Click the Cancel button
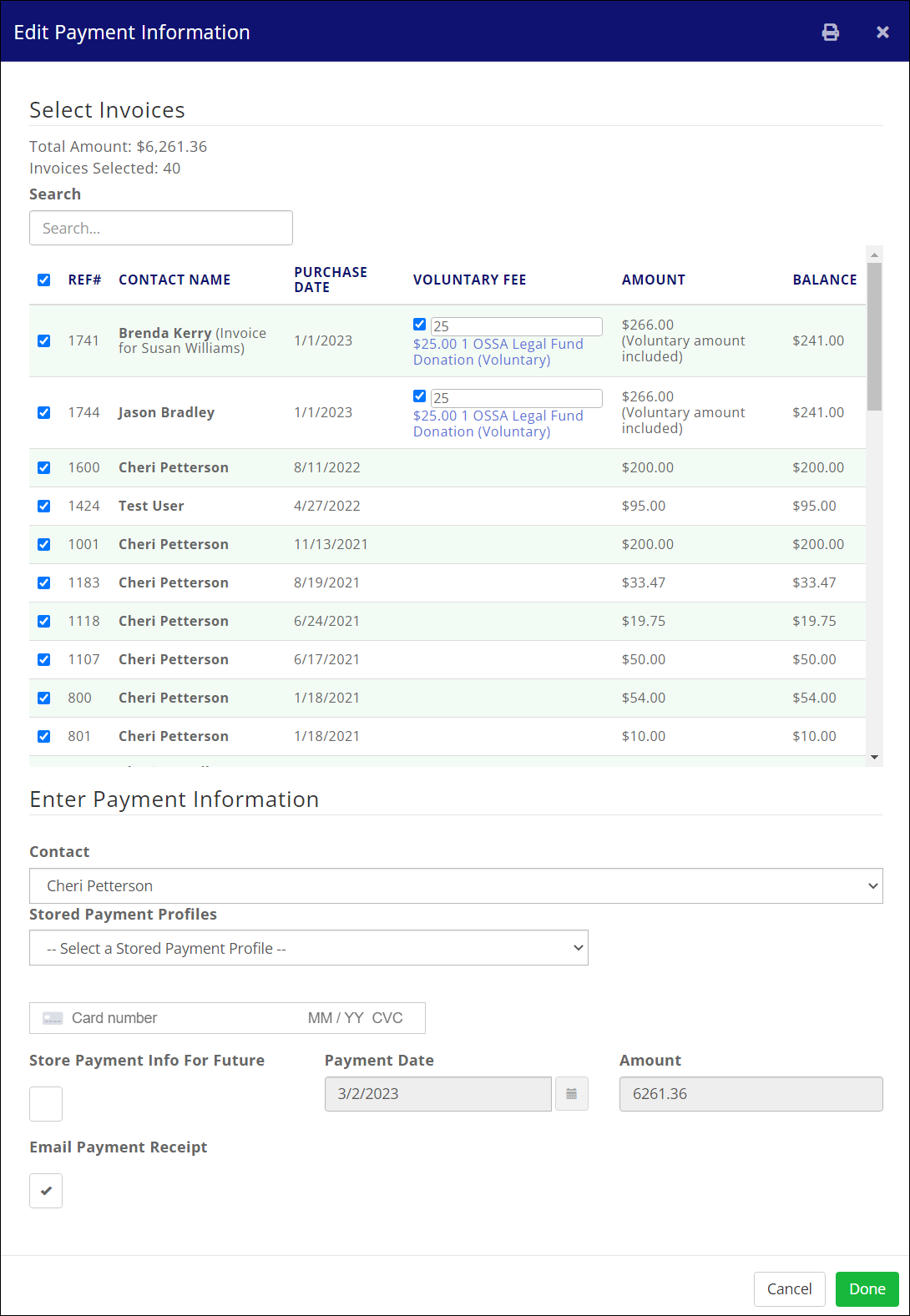The image size is (910, 1316). [x=790, y=1289]
